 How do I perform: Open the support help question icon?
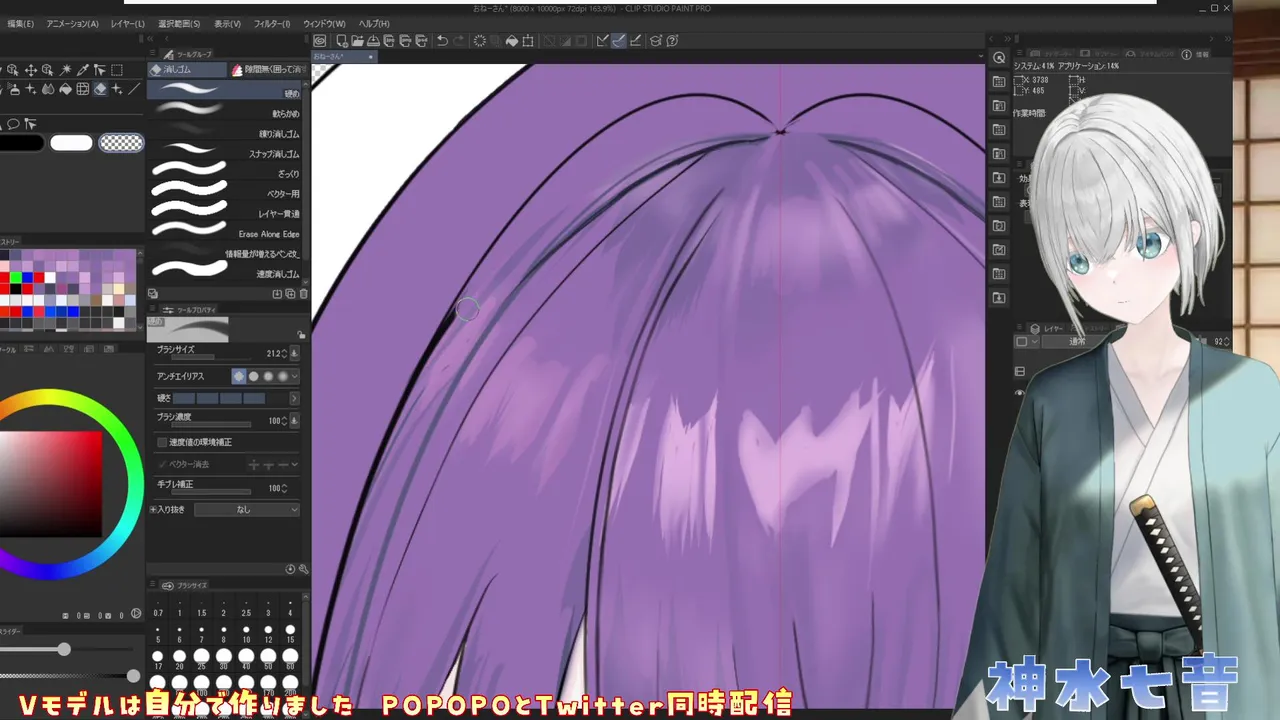pos(672,41)
